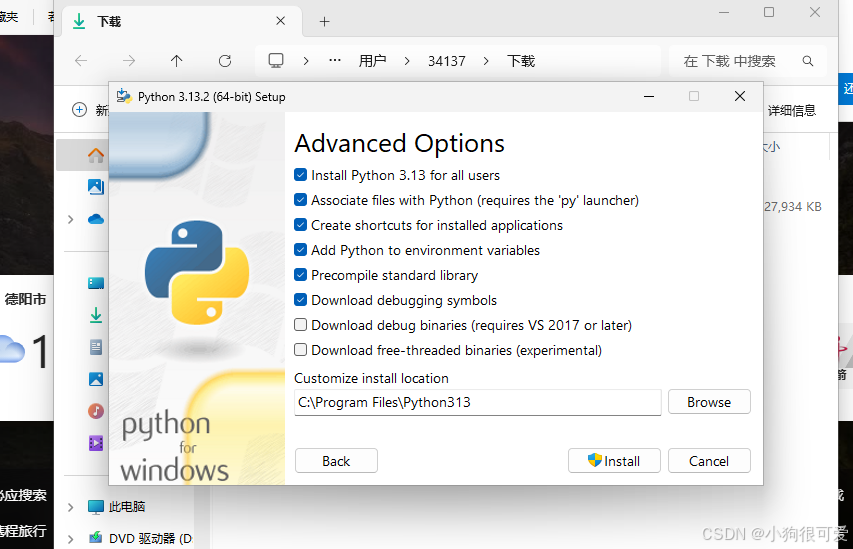
Task: Open Gallery in Explorer sidebar
Action: 96,187
